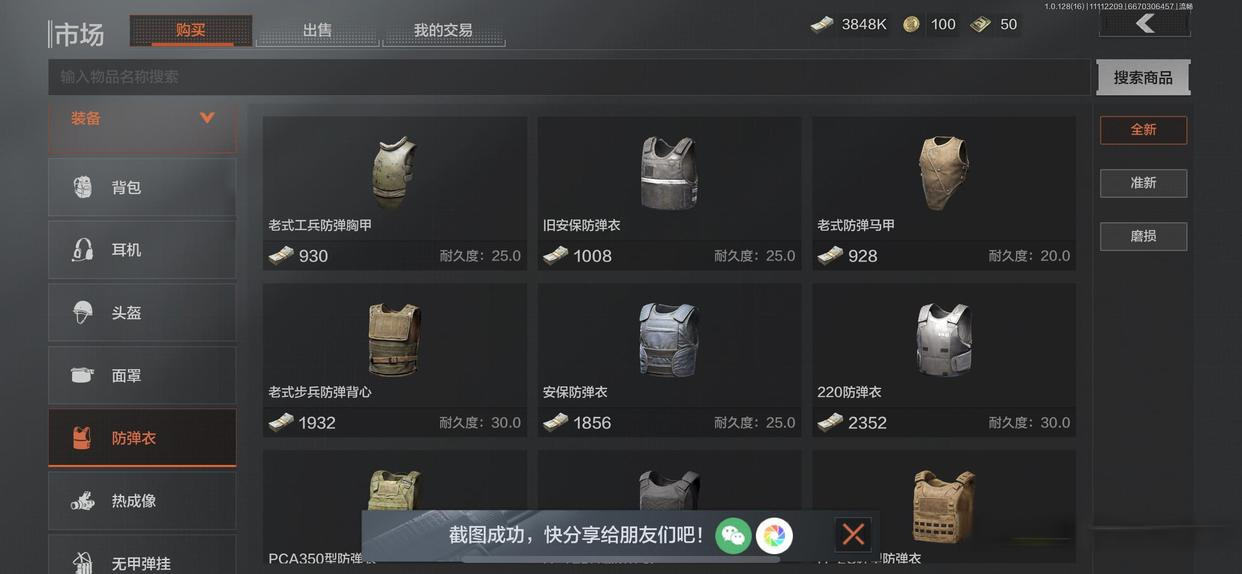
Task: Focus the item name search field
Action: (x=569, y=77)
